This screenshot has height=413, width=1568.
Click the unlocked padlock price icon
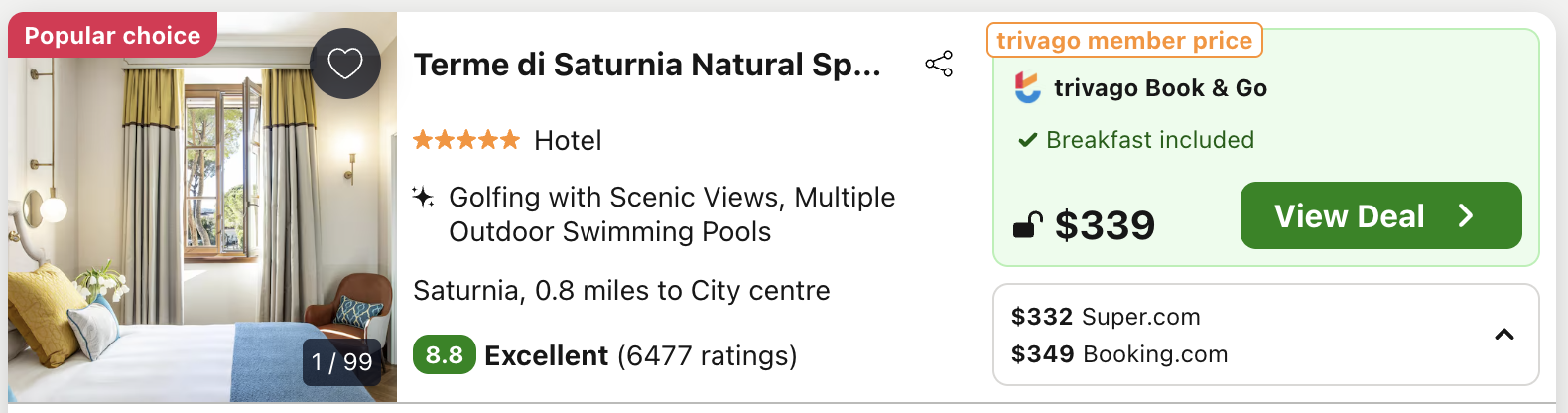point(1027,225)
